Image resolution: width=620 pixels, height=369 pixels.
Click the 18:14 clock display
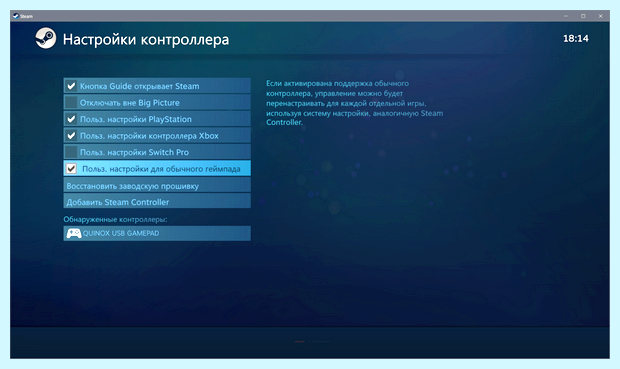point(575,38)
